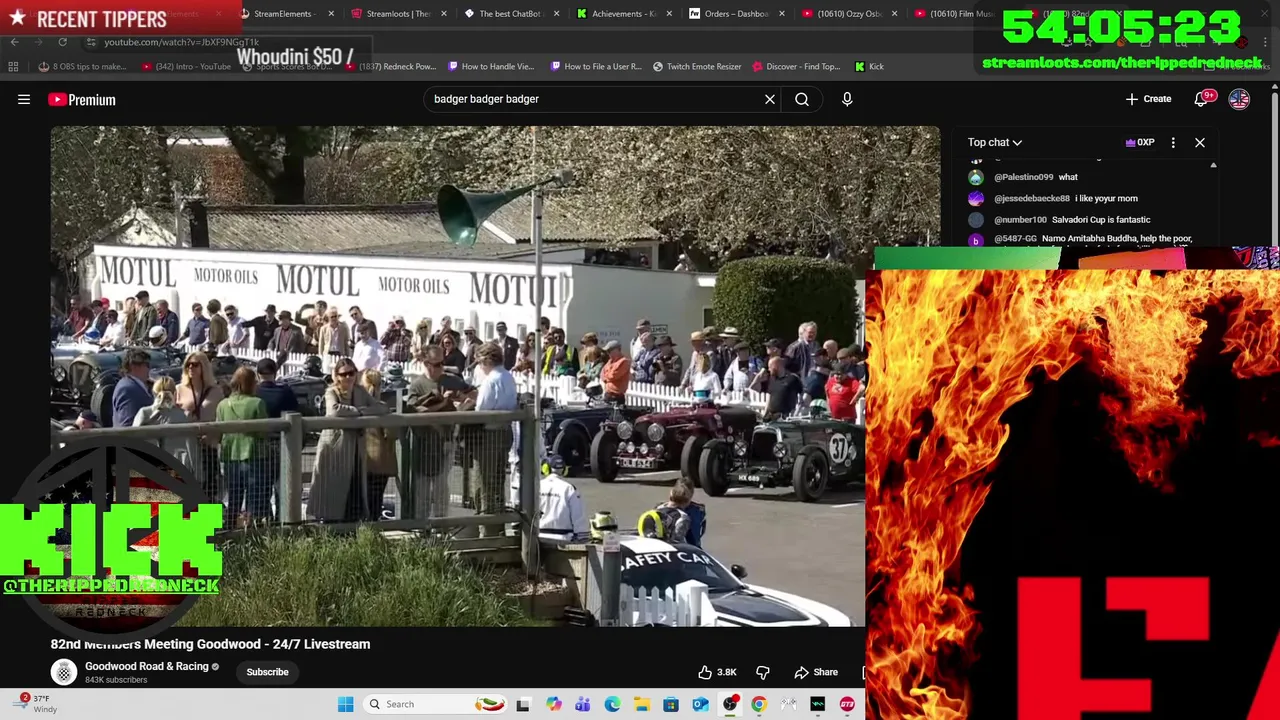The width and height of the screenshot is (1280, 720).
Task: Open Goodwood Road & Racing channel avatar
Action: 64,672
